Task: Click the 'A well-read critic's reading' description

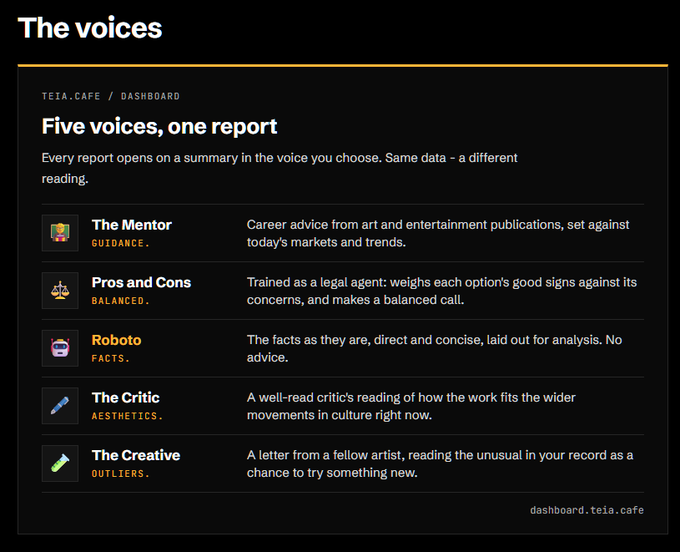Action: [411, 406]
